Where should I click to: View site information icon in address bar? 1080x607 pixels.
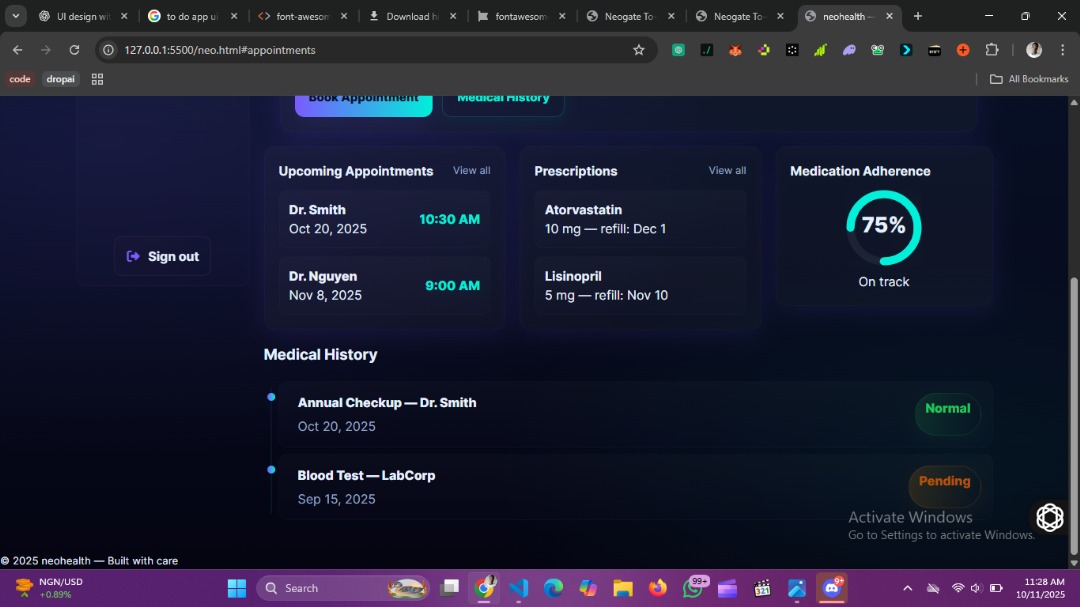point(108,50)
